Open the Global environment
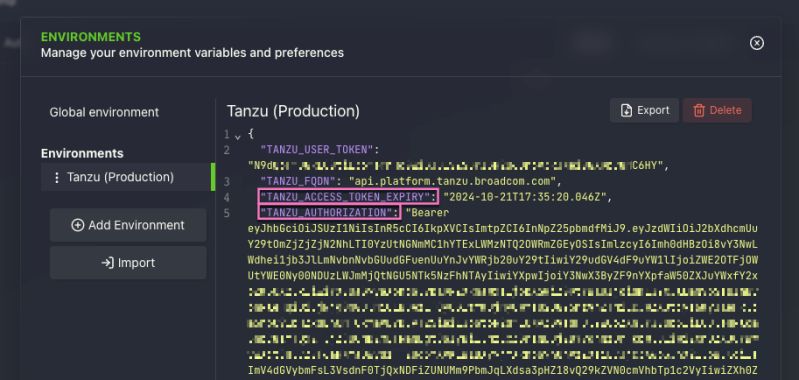This screenshot has width=799, height=380. 104,112
